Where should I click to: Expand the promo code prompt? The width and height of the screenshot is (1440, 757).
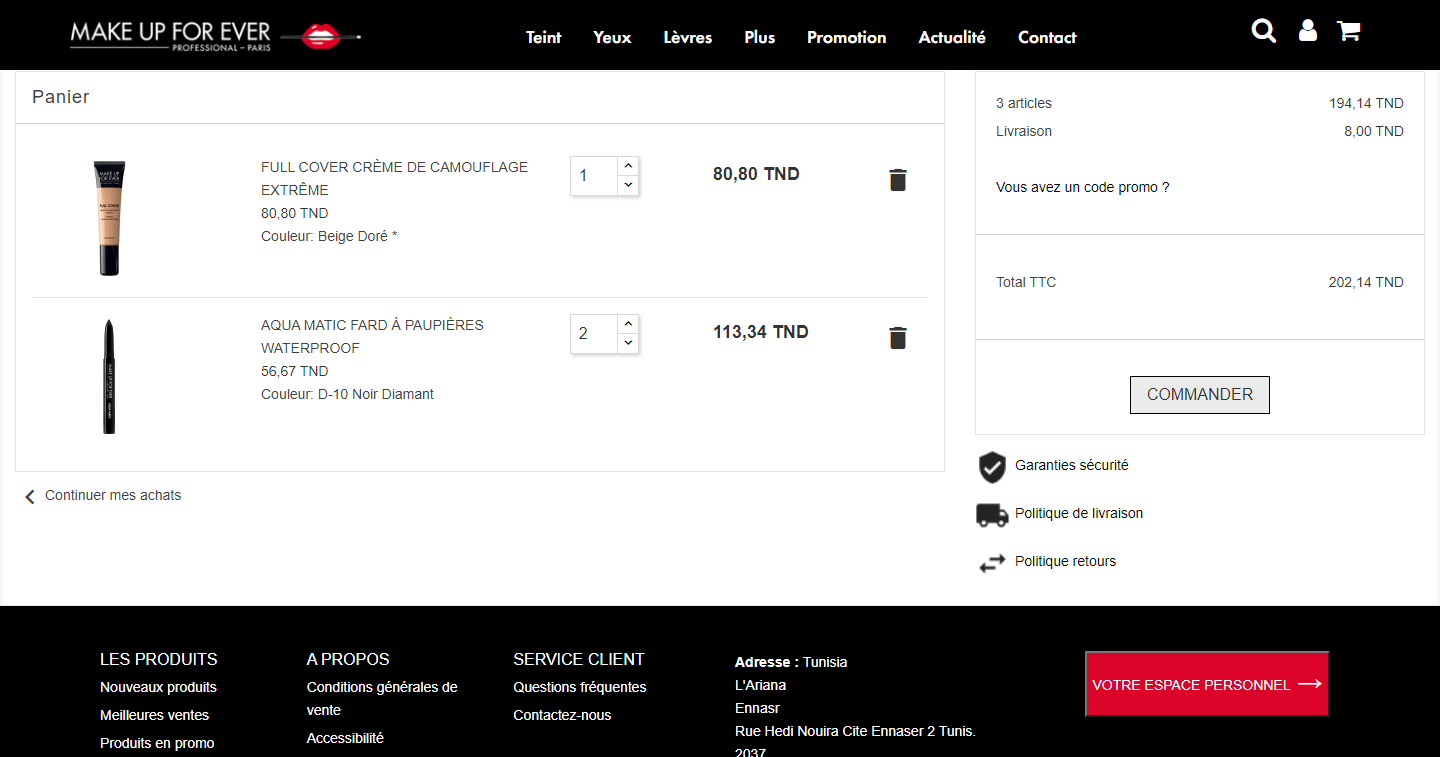coord(1082,187)
